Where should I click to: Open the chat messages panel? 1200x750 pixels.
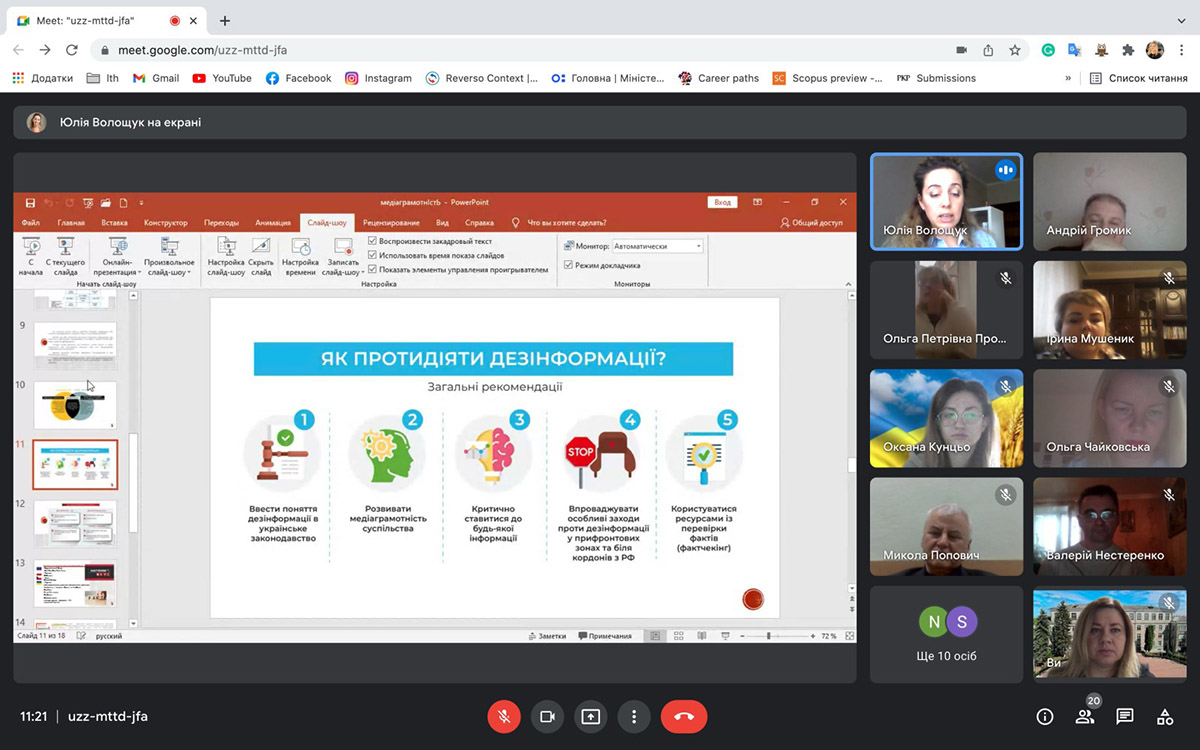click(x=1125, y=716)
